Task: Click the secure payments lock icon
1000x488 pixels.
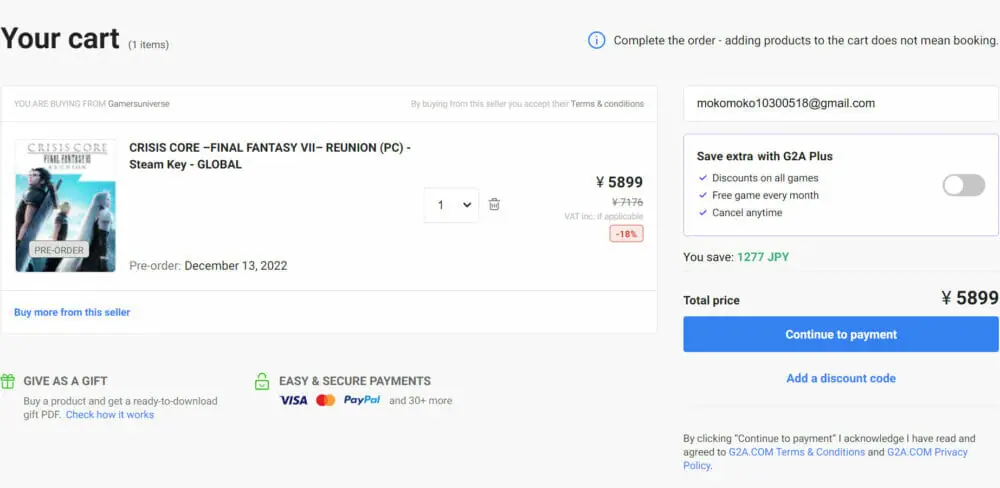Action: 262,381
